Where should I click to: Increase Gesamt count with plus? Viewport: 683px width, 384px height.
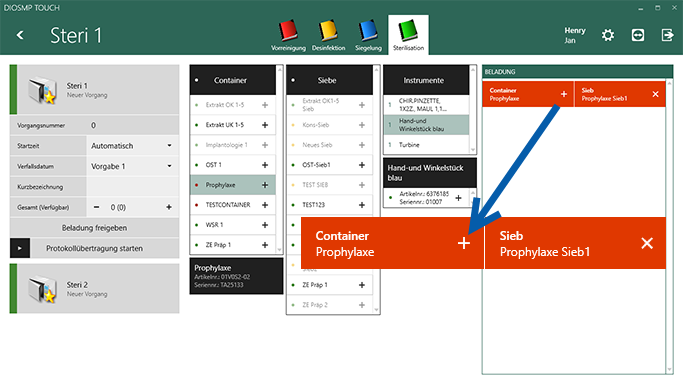pos(169,207)
